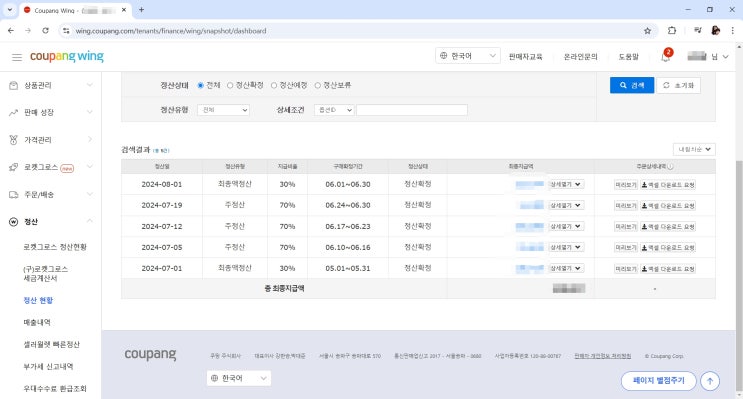The width and height of the screenshot is (743, 399).
Task: Open the 내림차순 sort order dropdown
Action: (x=694, y=149)
